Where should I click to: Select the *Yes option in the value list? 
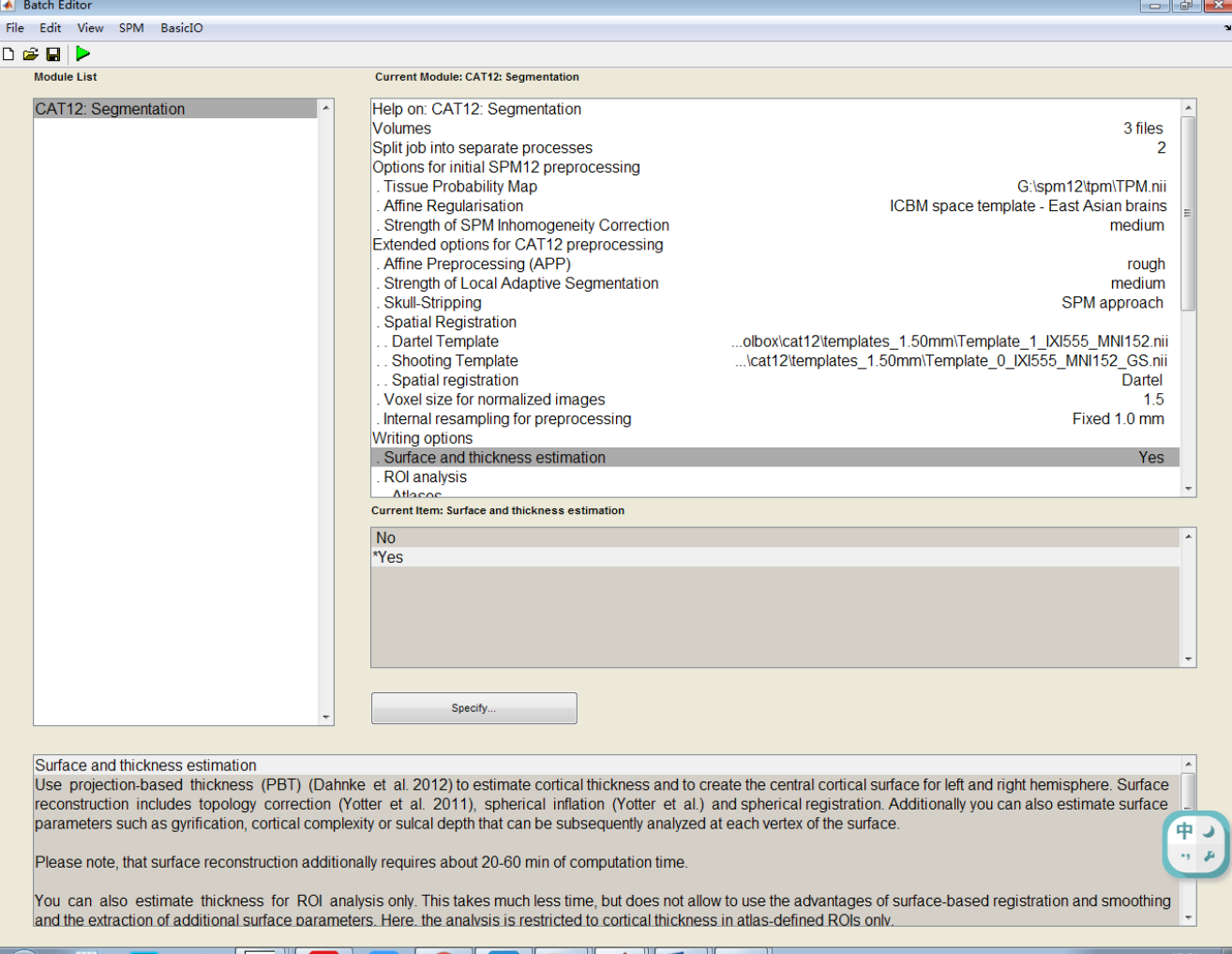(775, 557)
